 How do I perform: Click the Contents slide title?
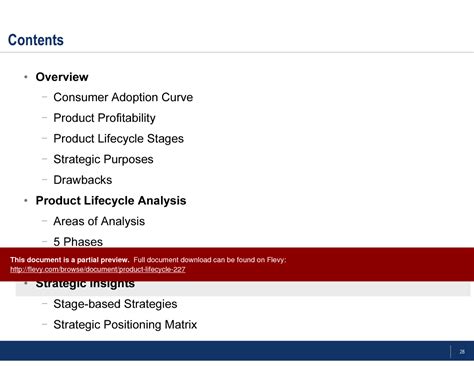(36, 40)
